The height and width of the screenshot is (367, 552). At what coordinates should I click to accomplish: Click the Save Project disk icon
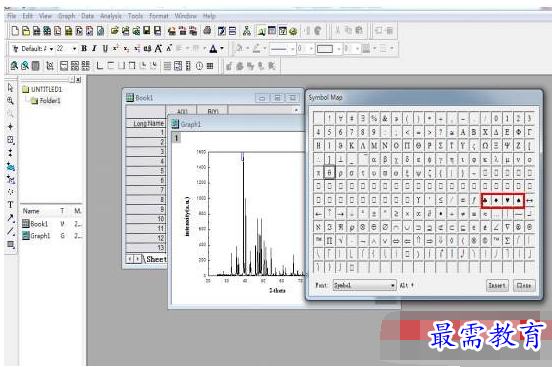coord(147,31)
